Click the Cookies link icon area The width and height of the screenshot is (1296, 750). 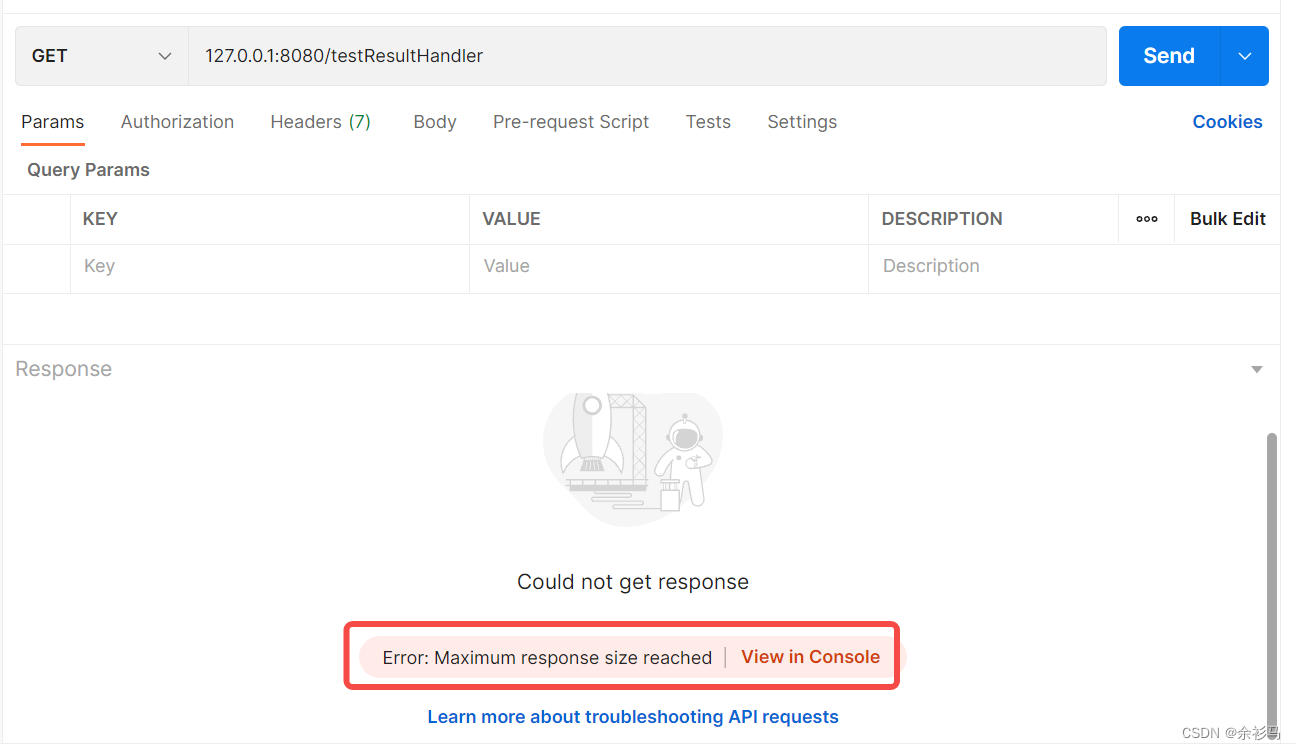click(1228, 121)
